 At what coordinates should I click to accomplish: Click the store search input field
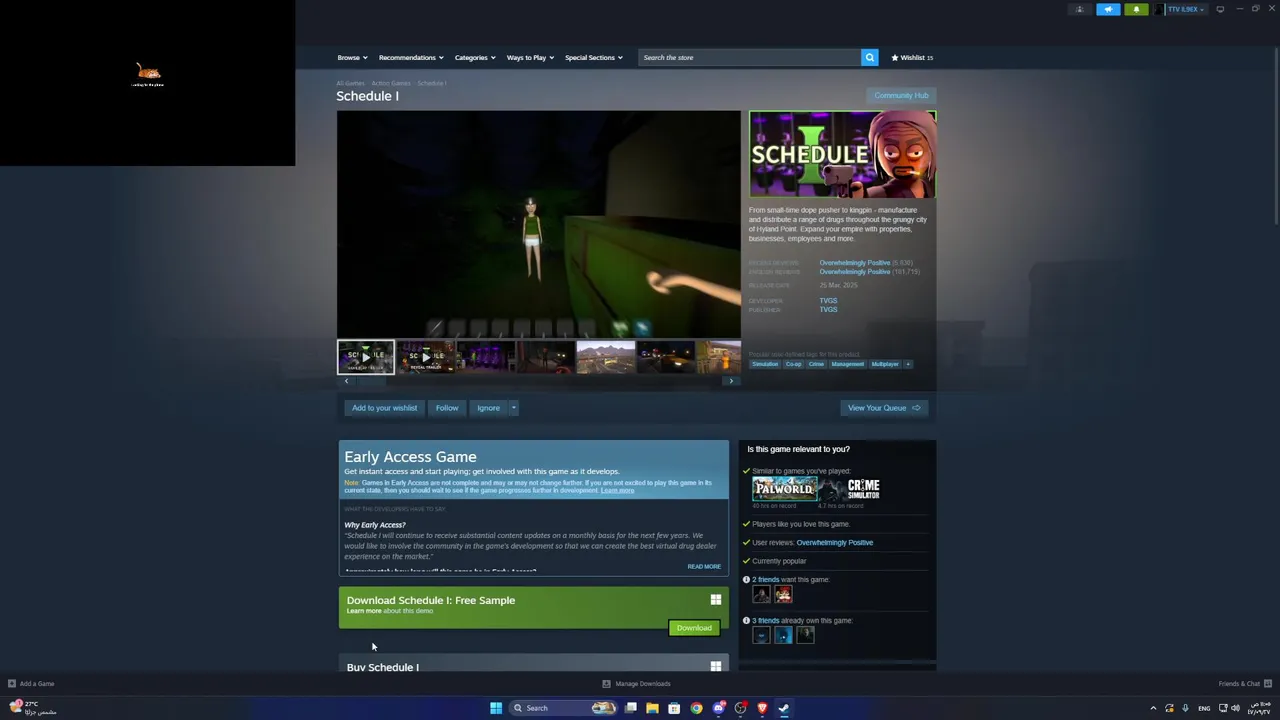point(750,57)
